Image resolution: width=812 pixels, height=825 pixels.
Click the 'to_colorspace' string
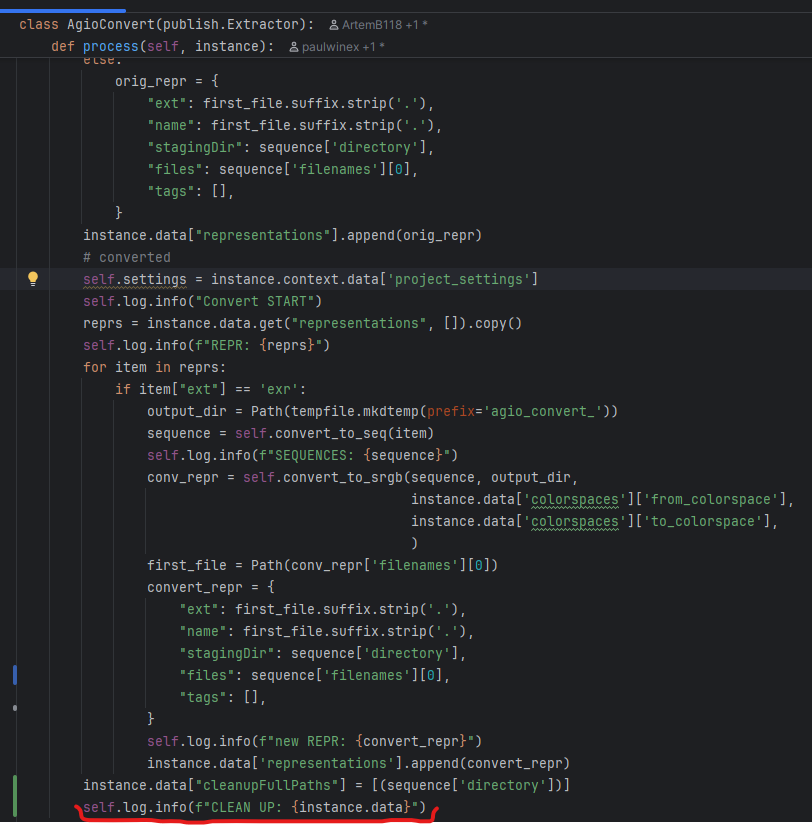[702, 522]
